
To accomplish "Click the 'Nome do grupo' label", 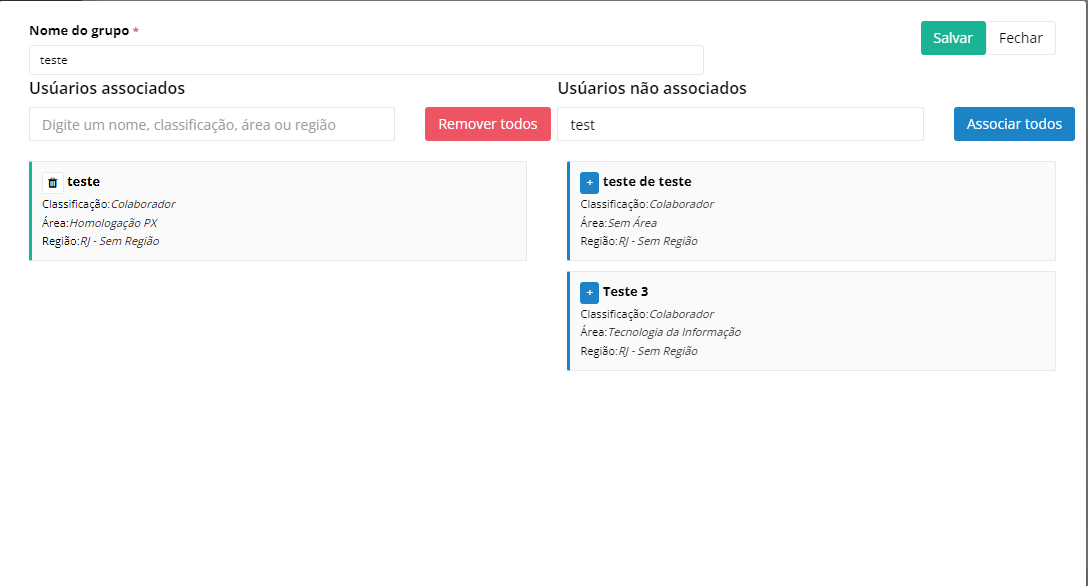I will coord(79,31).
